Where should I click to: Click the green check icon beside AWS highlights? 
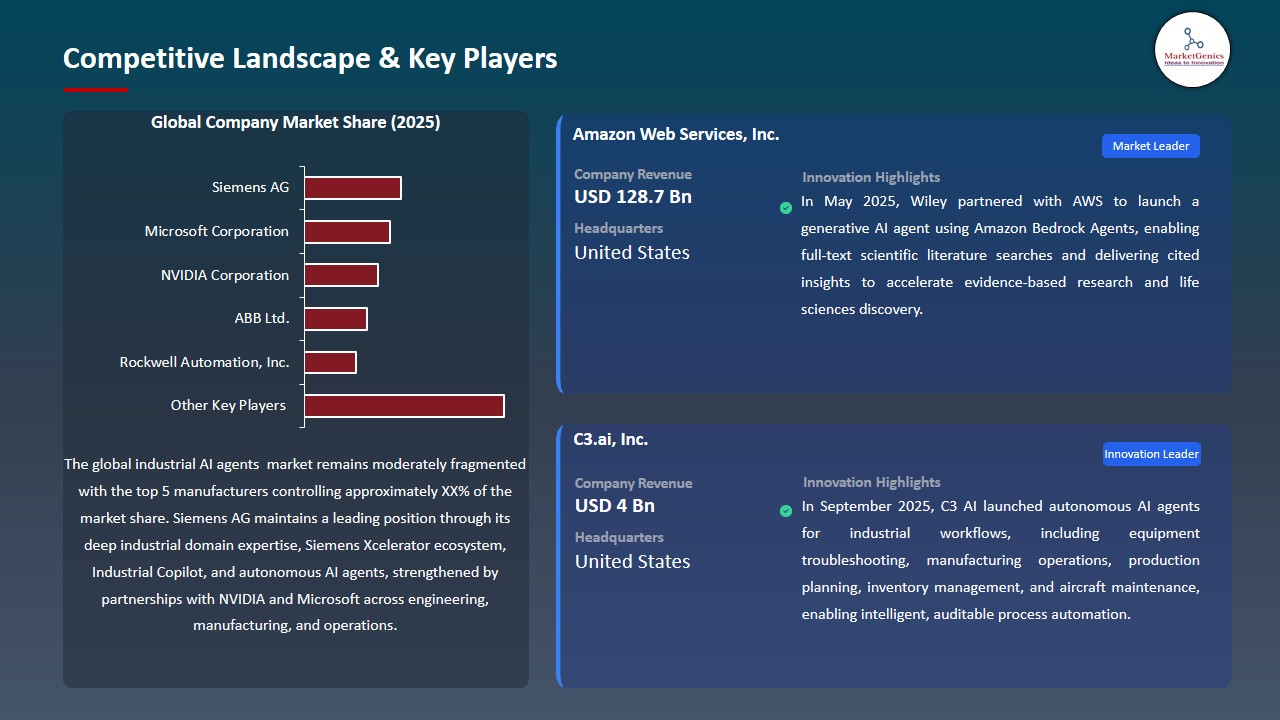point(786,208)
